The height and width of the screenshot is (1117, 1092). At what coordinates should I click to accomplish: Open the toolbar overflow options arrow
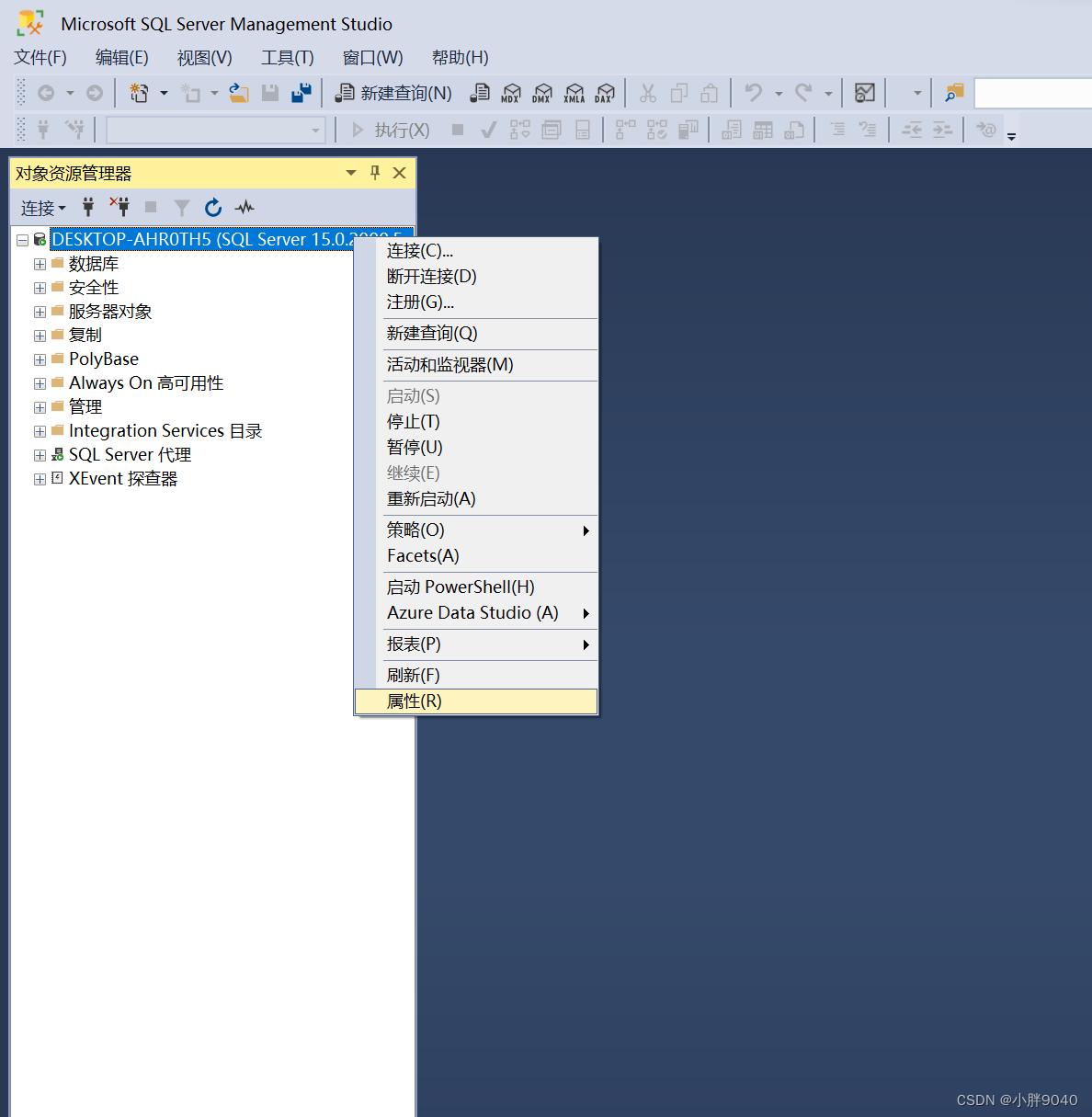click(x=1012, y=135)
